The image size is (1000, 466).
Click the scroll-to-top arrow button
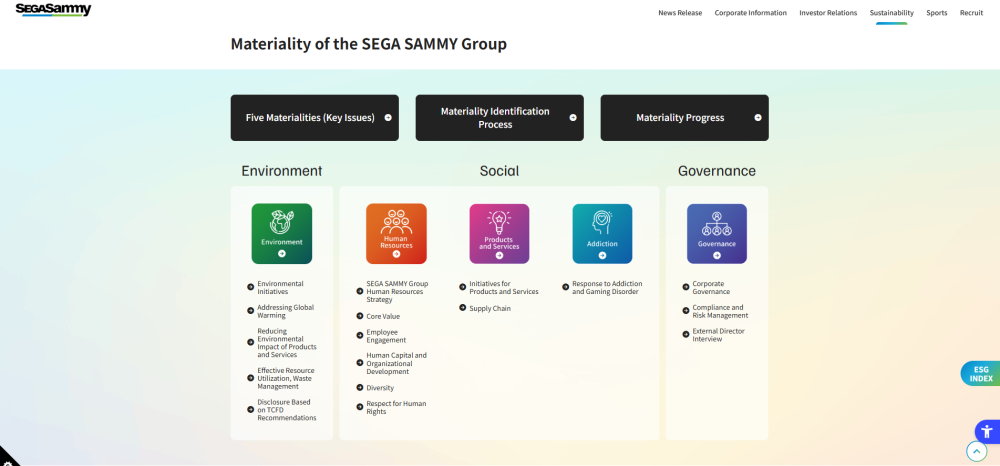[977, 451]
